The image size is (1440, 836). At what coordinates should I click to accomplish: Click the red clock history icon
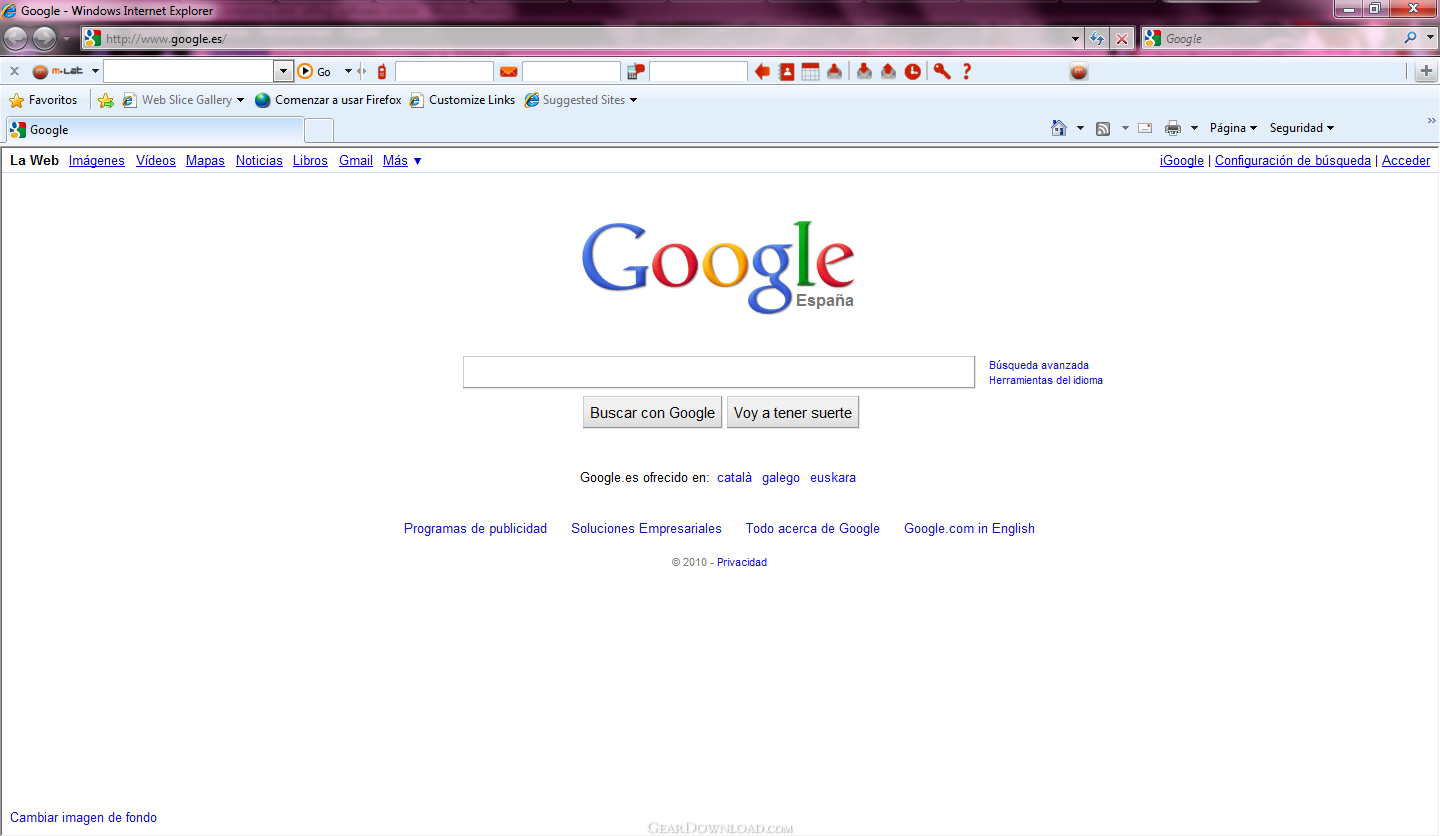pyautogui.click(x=913, y=71)
